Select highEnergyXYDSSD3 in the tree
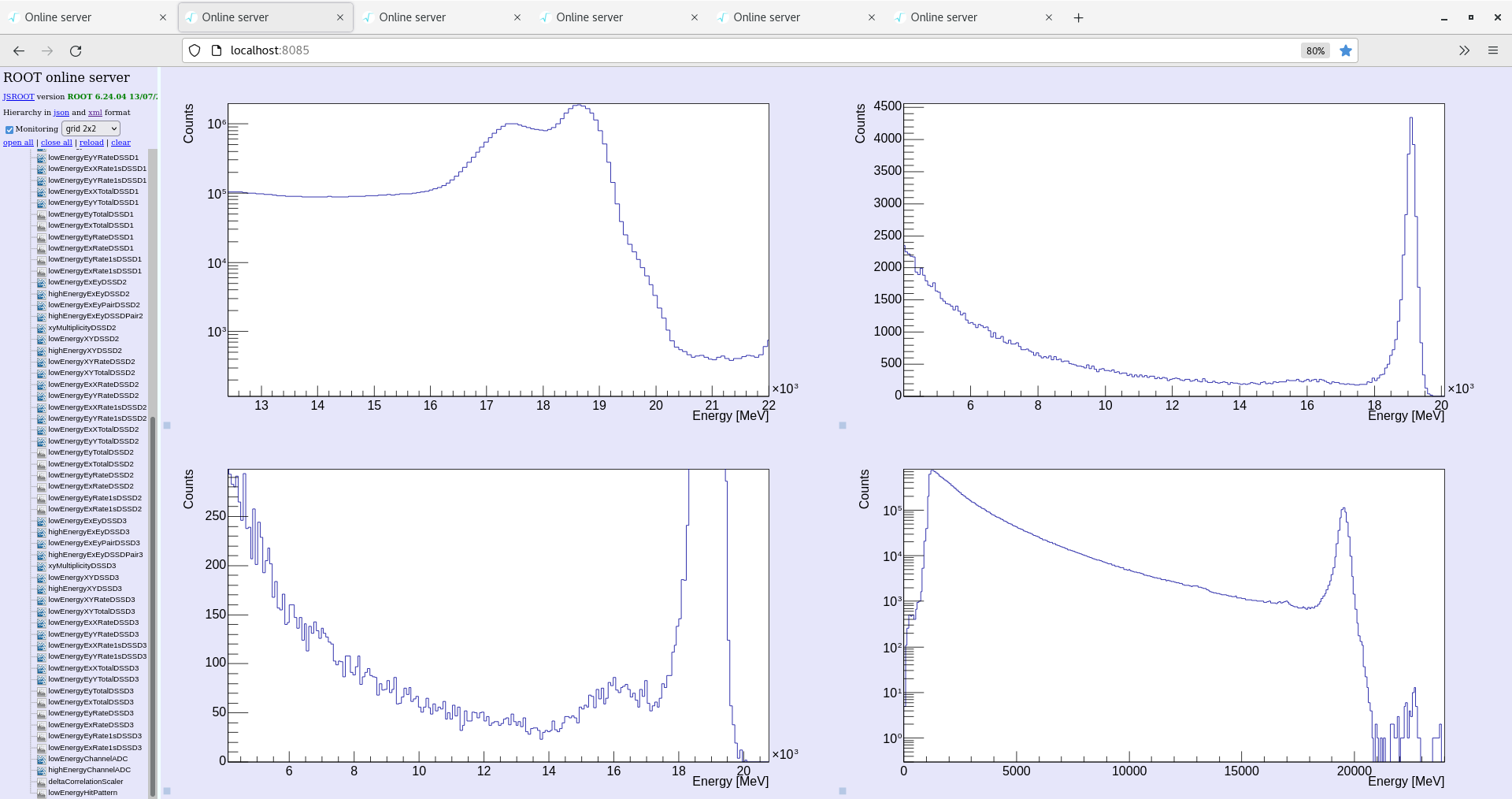The width and height of the screenshot is (1512, 799). click(85, 589)
